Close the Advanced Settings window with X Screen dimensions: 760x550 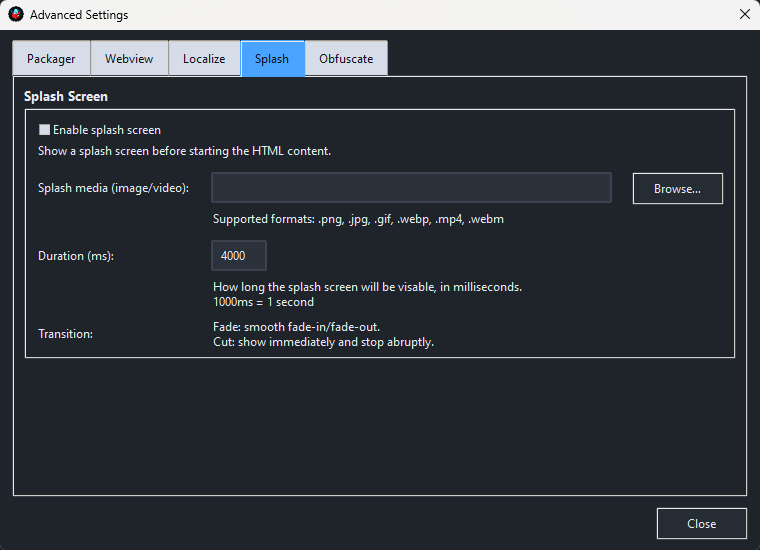744,15
